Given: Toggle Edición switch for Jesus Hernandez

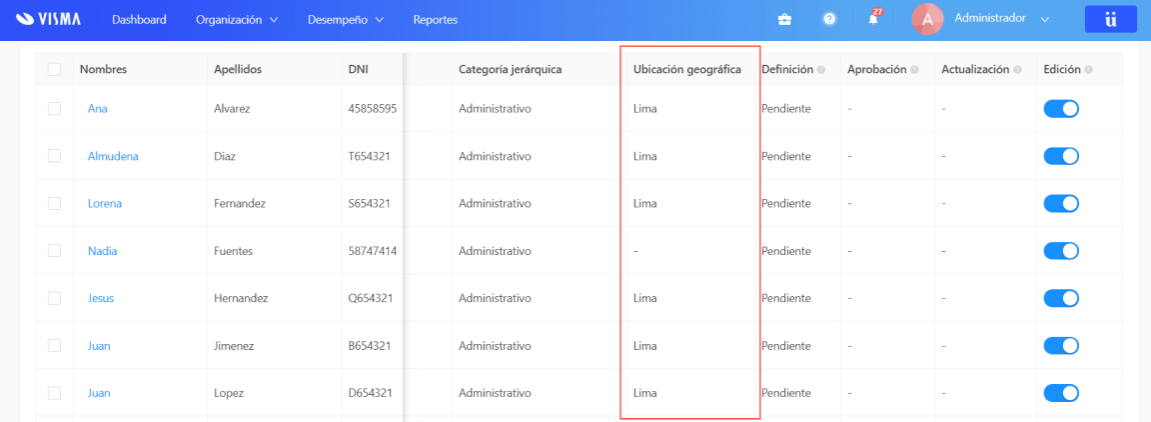Looking at the screenshot, I should pyautogui.click(x=1061, y=298).
